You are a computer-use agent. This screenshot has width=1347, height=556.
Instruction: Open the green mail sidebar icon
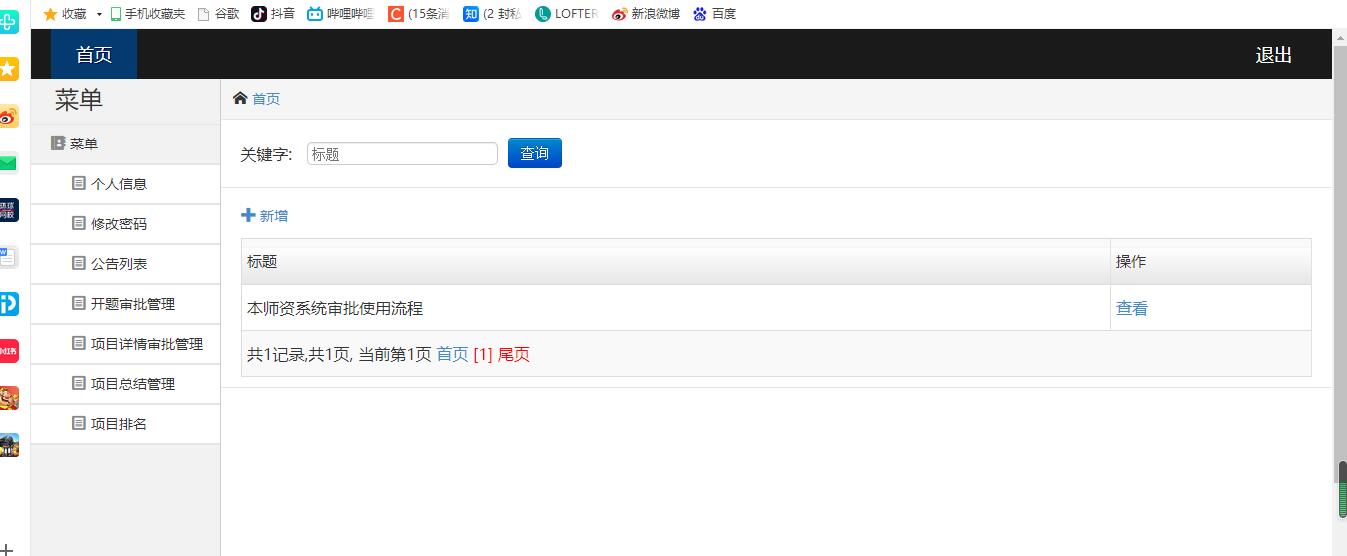pos(8,163)
